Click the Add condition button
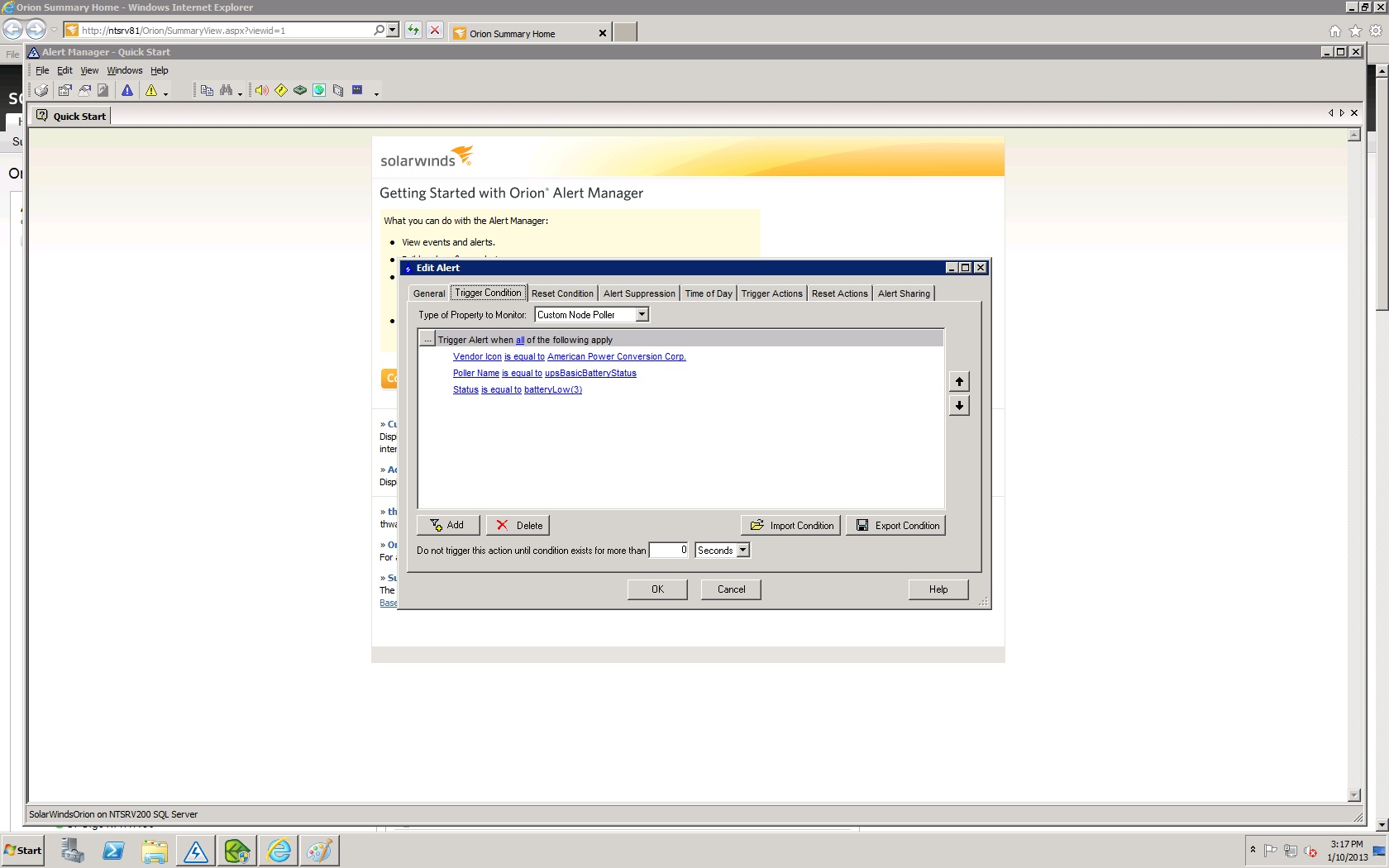 (x=447, y=525)
